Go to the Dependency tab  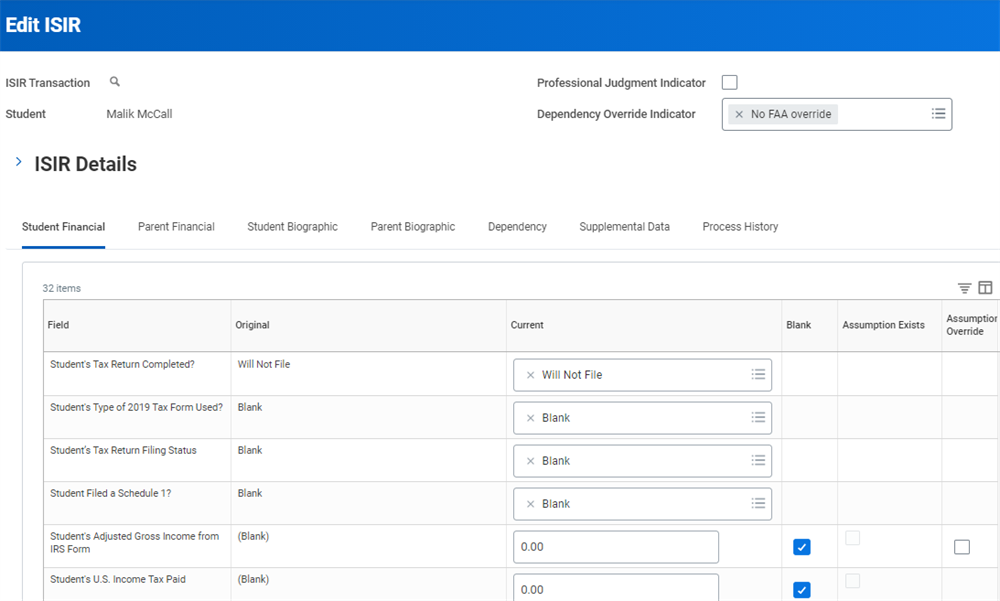click(517, 226)
